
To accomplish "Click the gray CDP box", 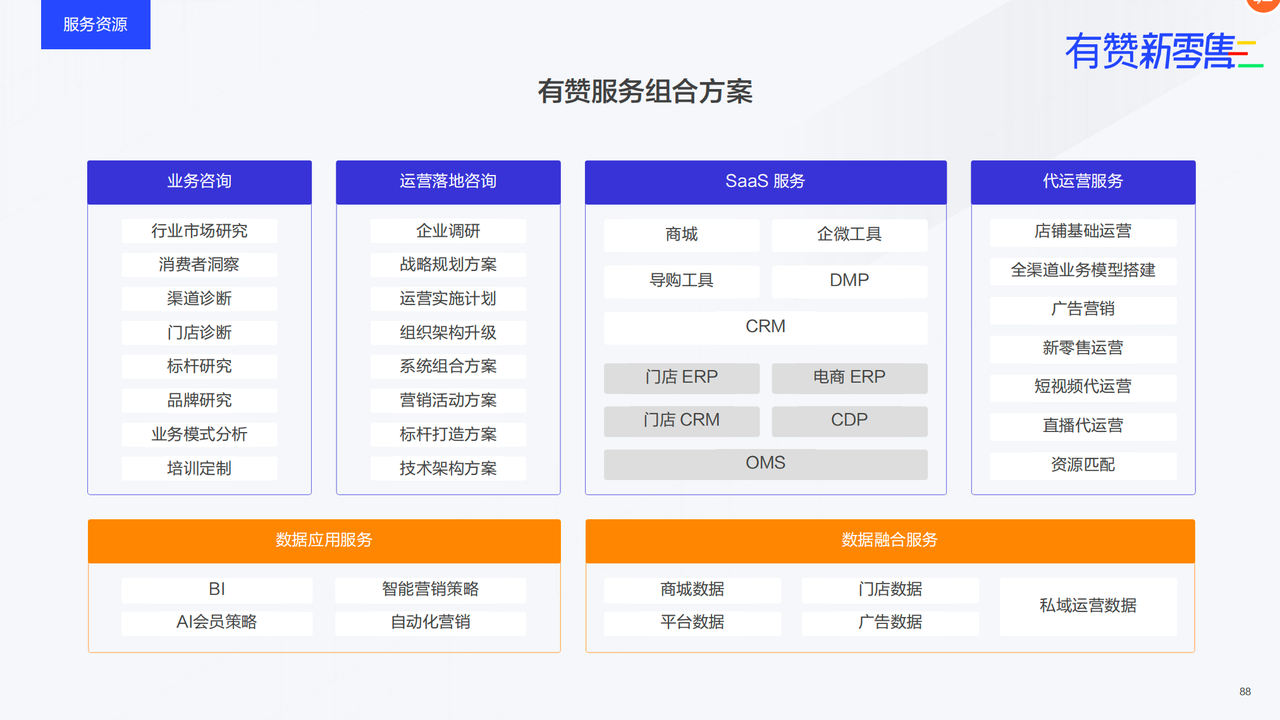I will pyautogui.click(x=849, y=421).
